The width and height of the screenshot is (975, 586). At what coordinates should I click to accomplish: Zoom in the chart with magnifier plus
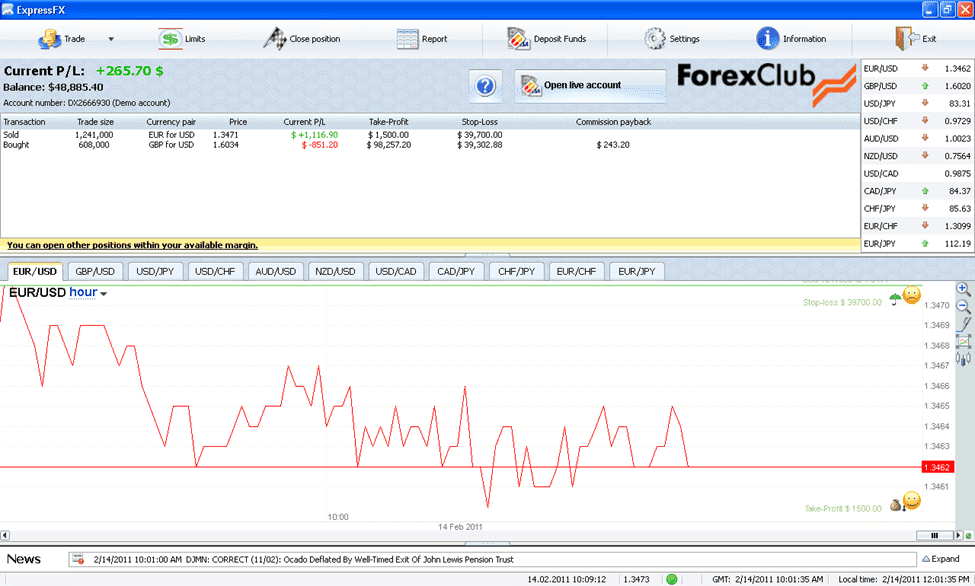point(964,289)
